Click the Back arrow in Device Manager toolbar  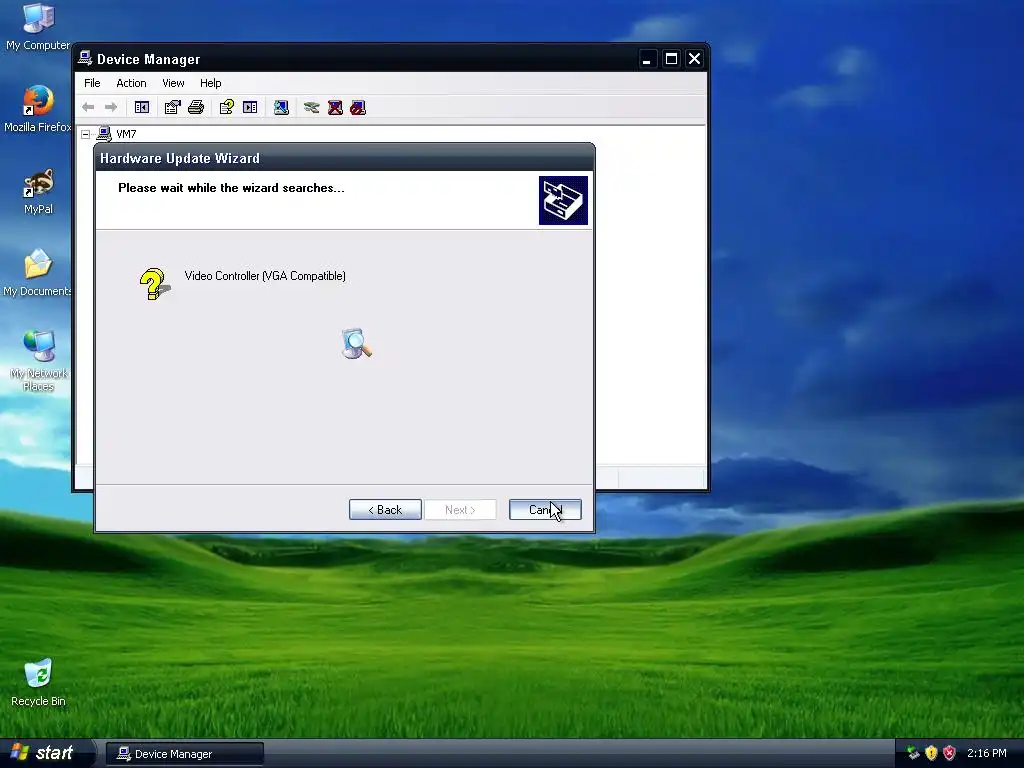88,107
